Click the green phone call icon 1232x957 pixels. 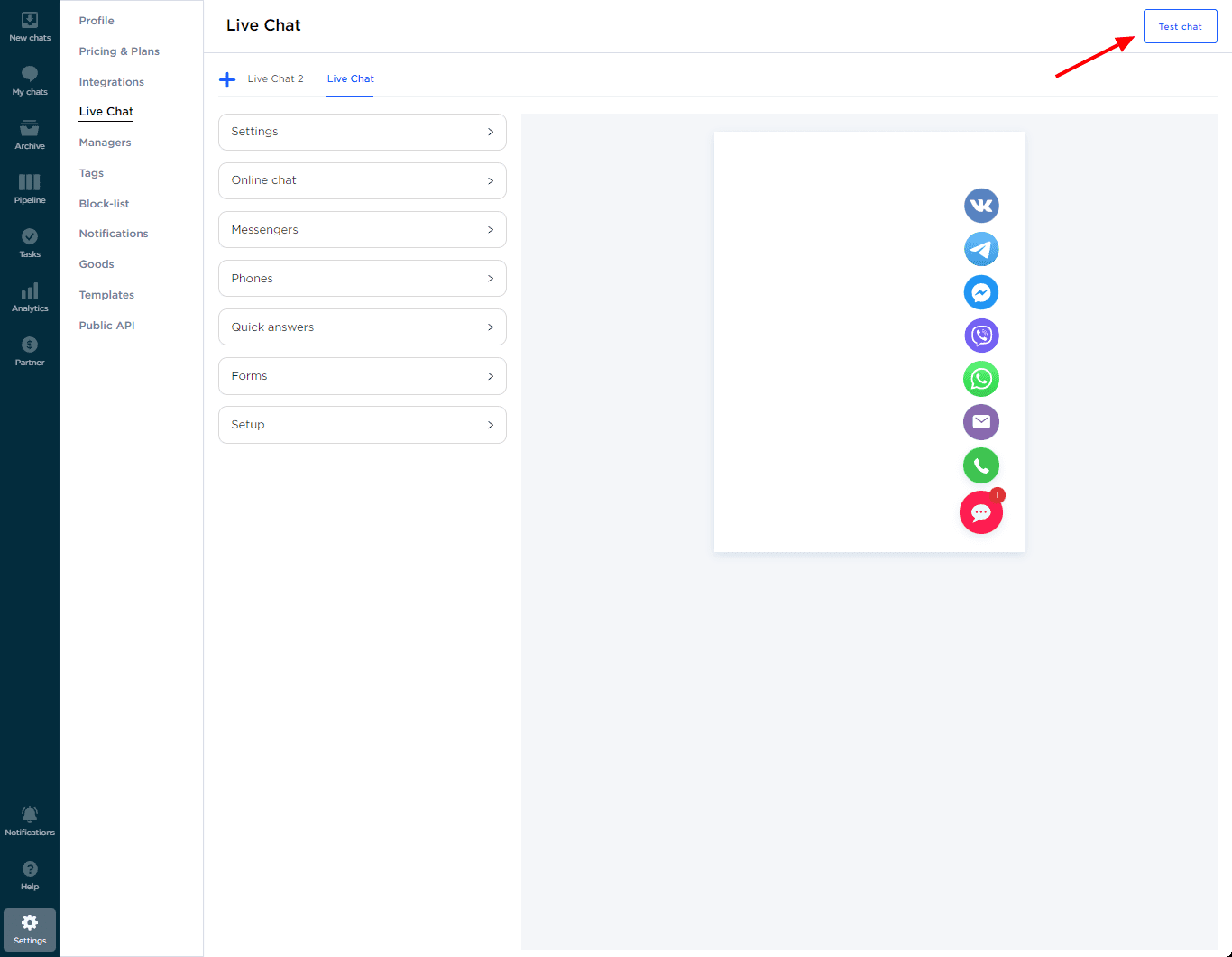(x=981, y=465)
